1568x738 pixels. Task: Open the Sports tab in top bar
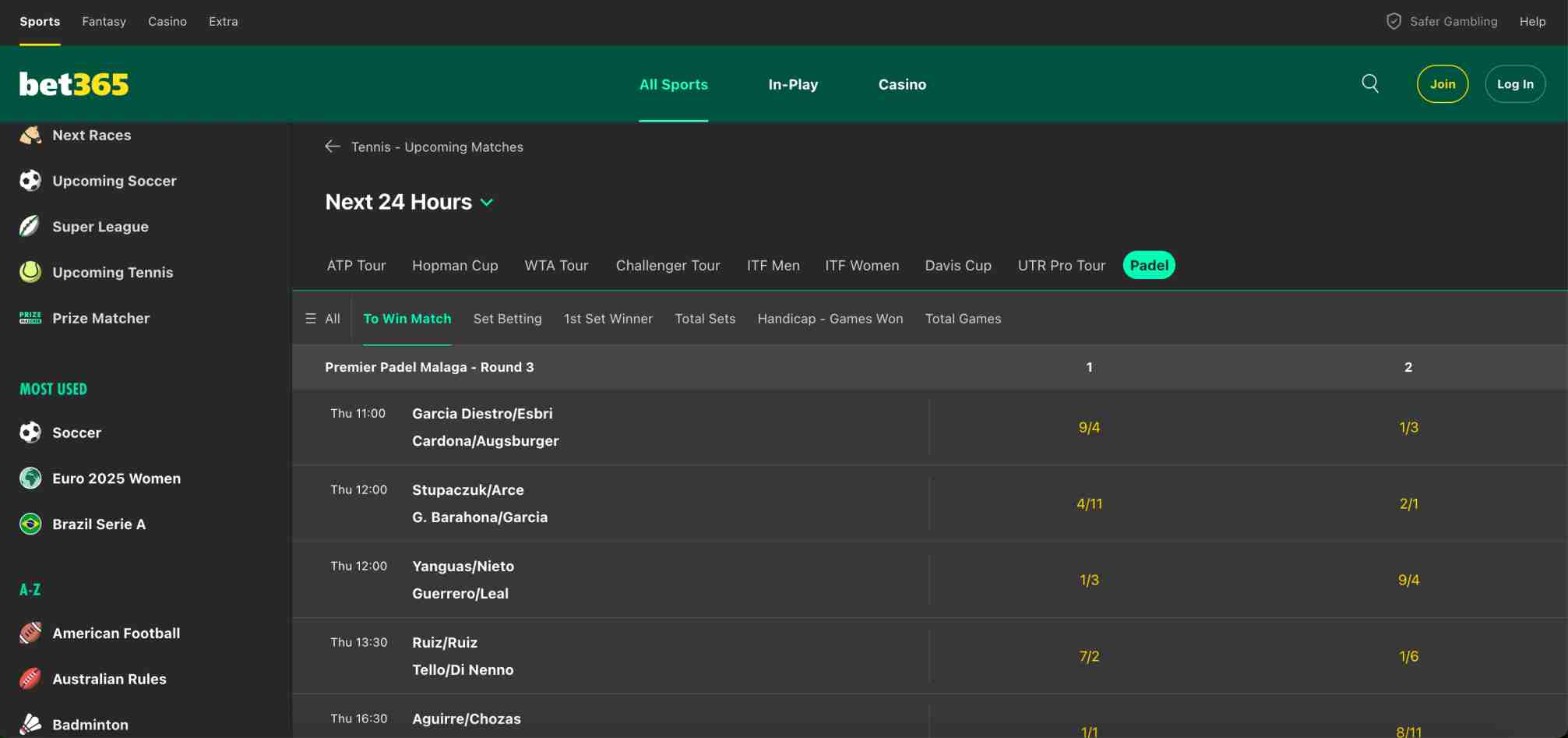pos(40,21)
